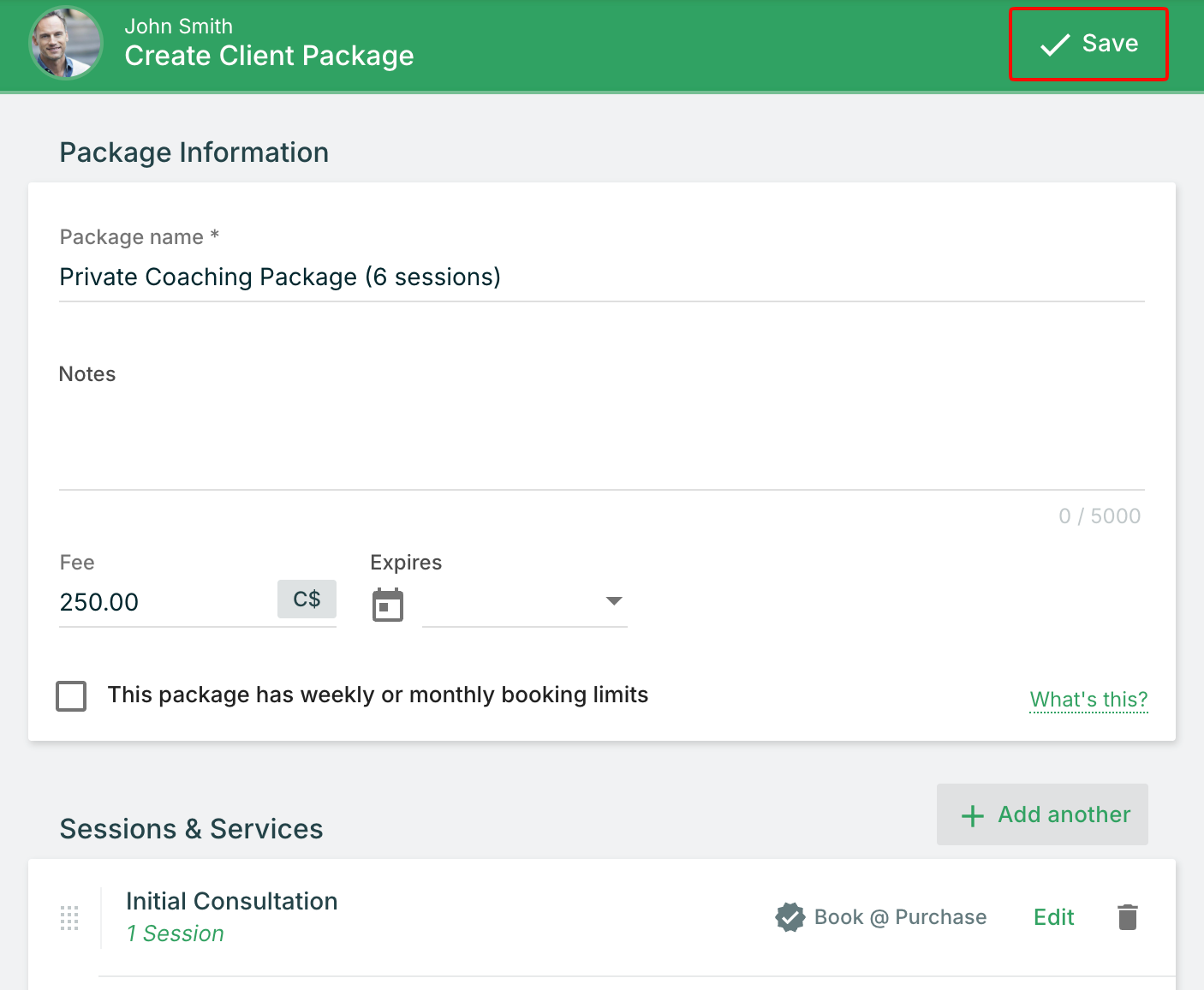Delete Initial Consultation with trash icon
The width and height of the screenshot is (1204, 990).
click(1128, 917)
